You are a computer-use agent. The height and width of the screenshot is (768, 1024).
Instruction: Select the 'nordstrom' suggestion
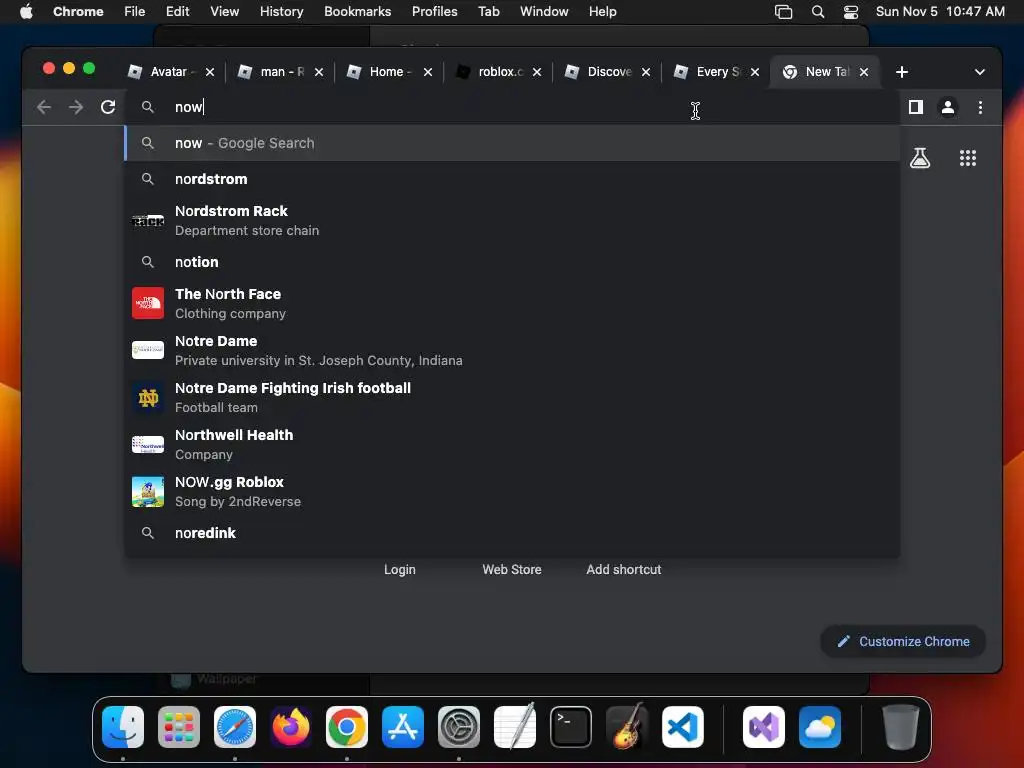click(513, 179)
